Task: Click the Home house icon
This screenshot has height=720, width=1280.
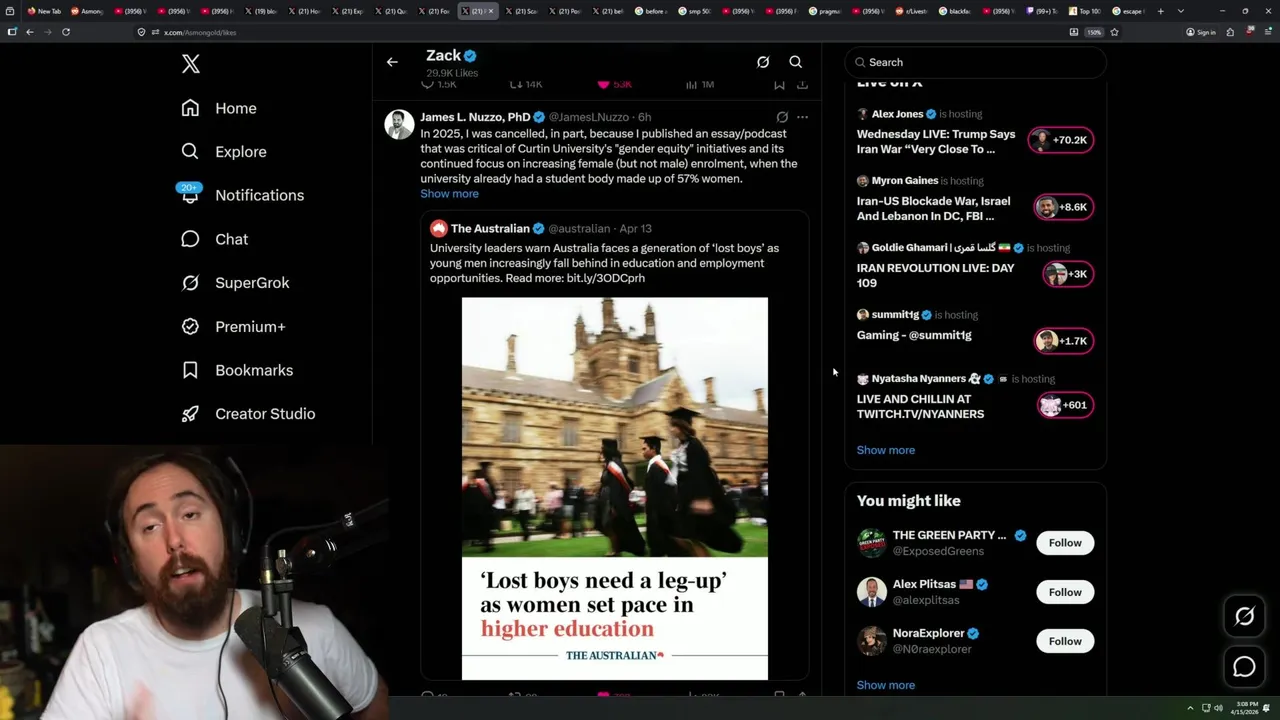Action: [x=190, y=108]
